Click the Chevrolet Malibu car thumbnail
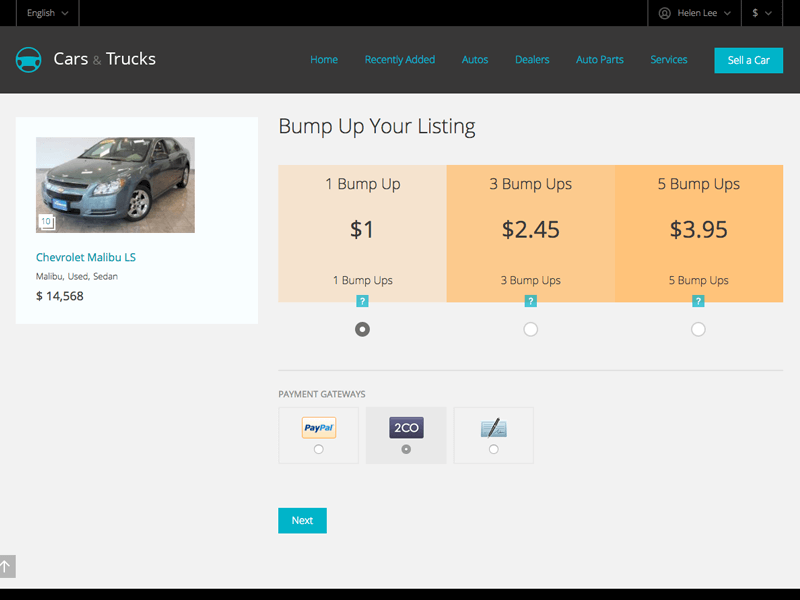The width and height of the screenshot is (800, 600). pos(115,185)
